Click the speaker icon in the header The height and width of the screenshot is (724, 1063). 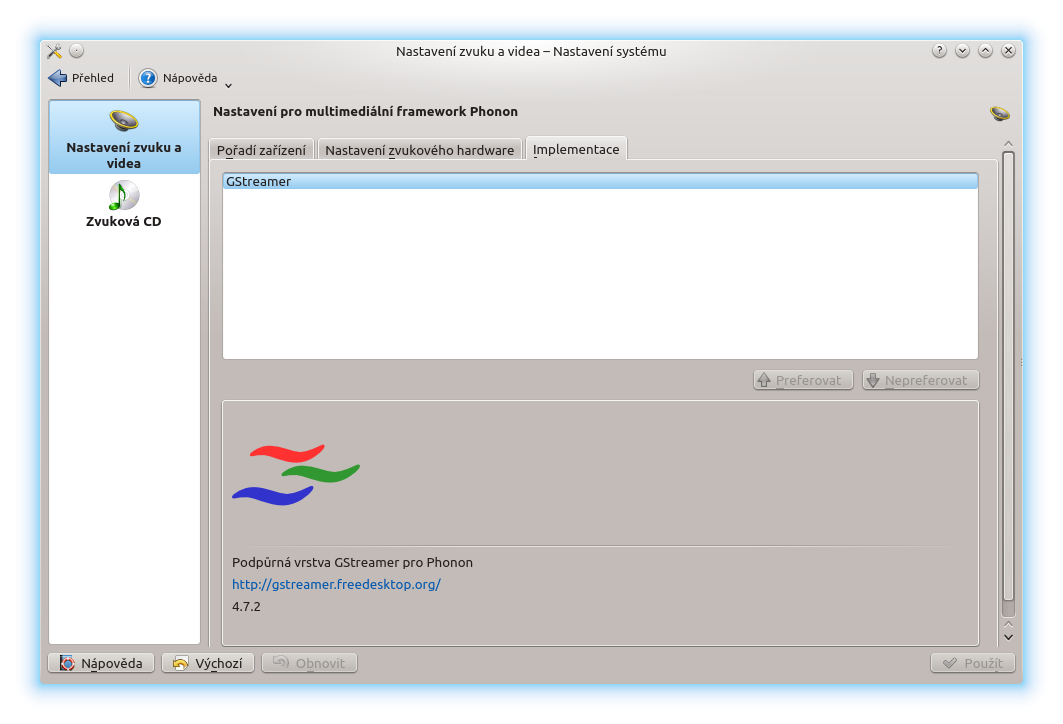tap(999, 113)
